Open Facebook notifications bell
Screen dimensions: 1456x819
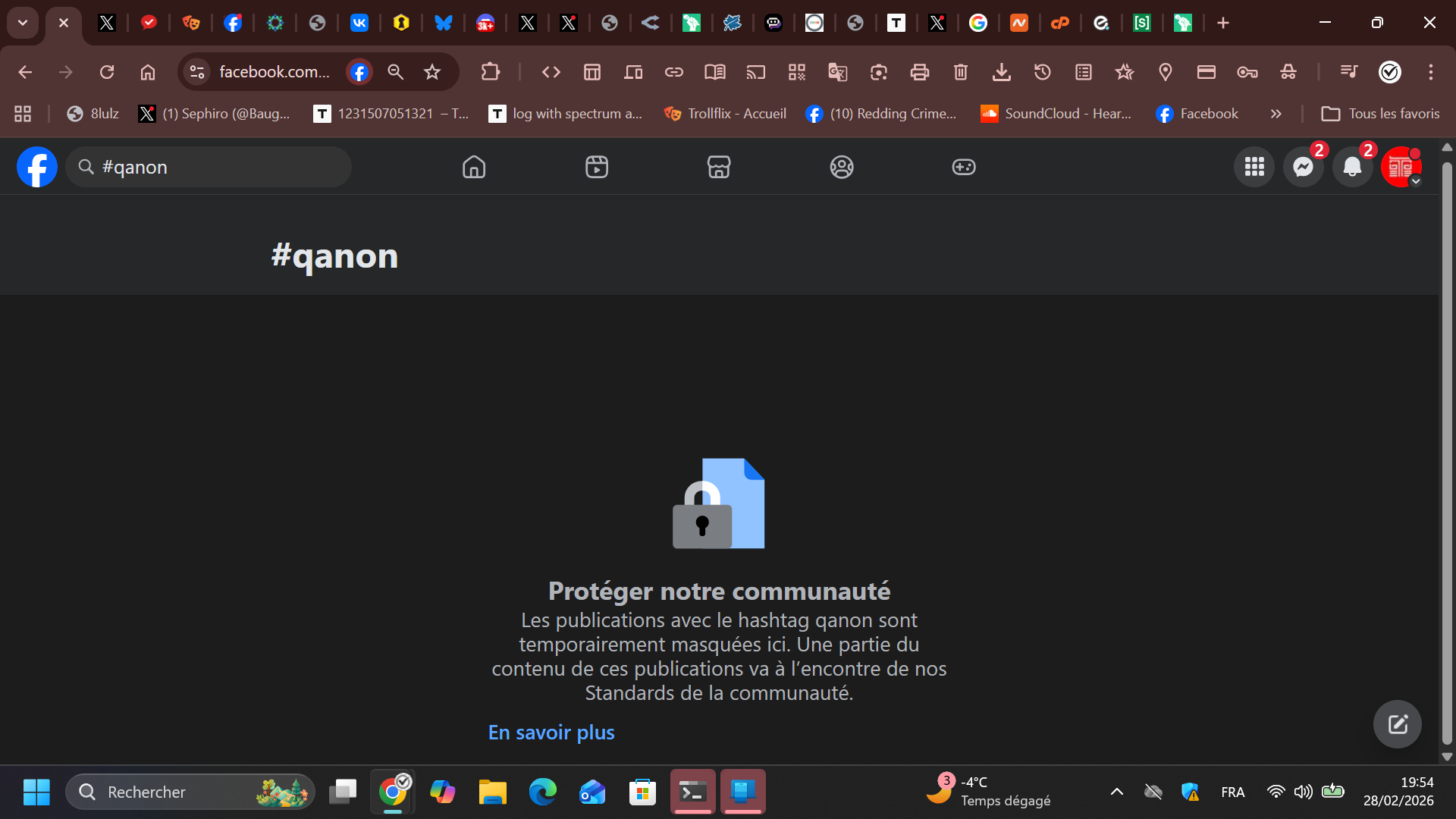[x=1352, y=167]
